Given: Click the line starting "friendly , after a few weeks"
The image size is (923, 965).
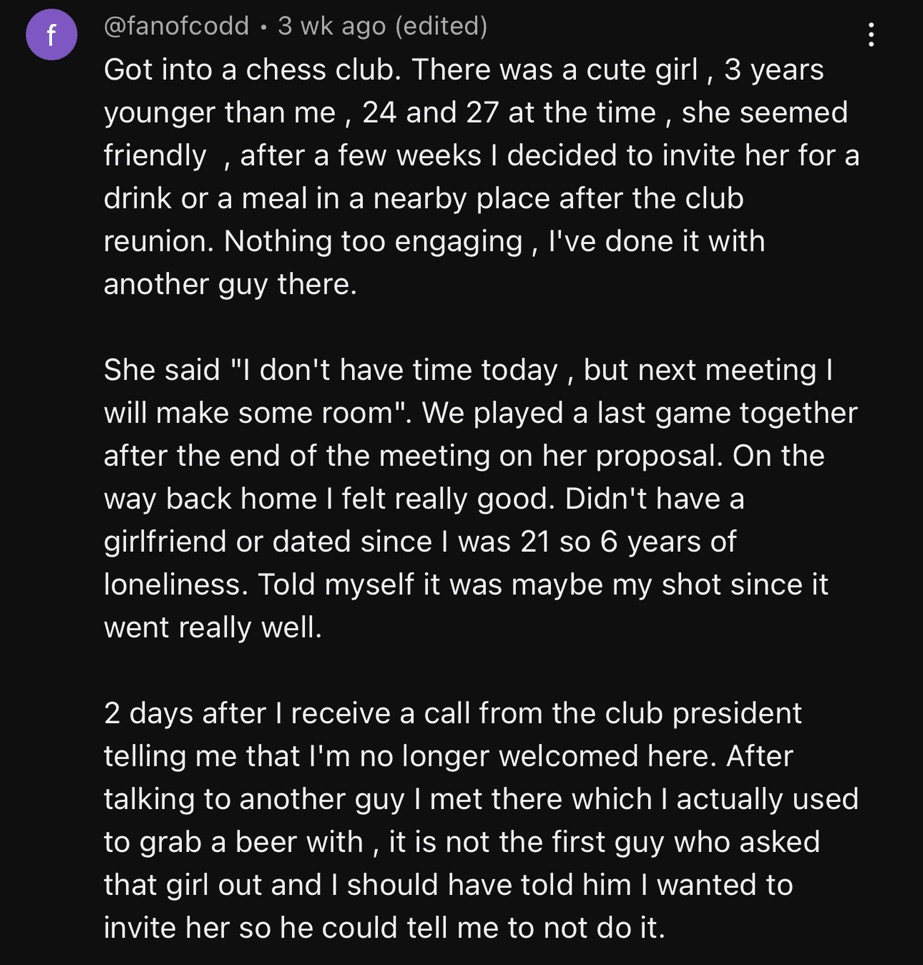Looking at the screenshot, I should coord(481,156).
